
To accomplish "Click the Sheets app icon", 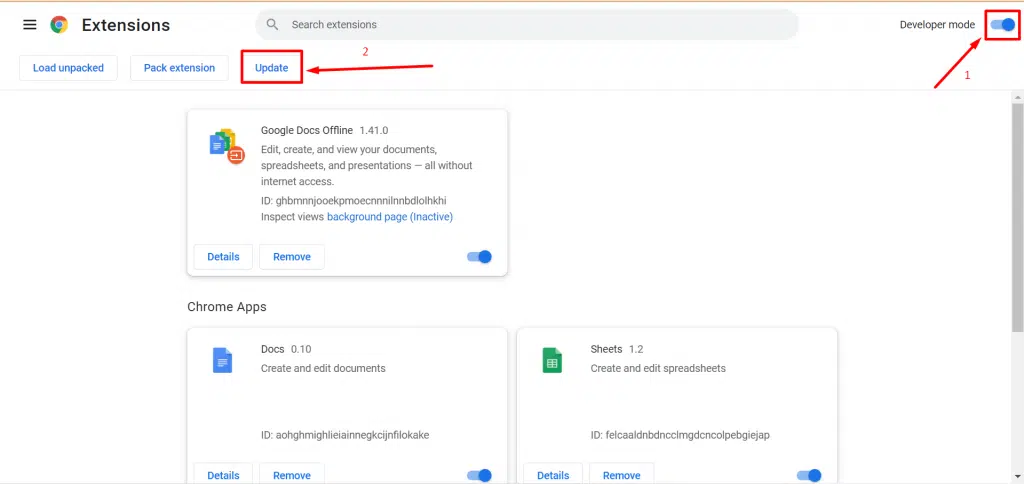I will [552, 360].
